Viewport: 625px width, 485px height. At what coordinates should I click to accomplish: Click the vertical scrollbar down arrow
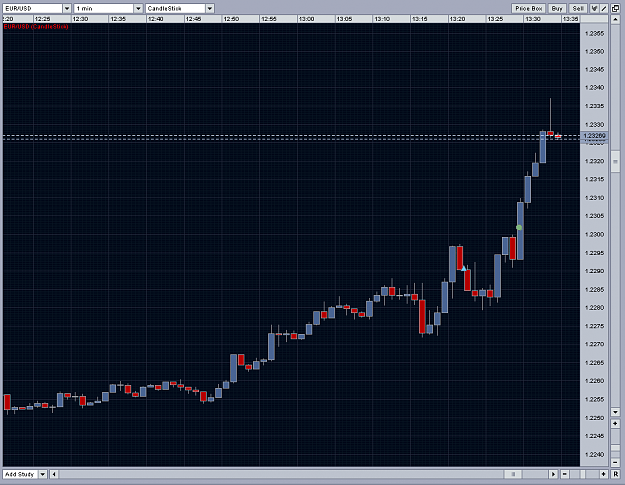click(615, 412)
